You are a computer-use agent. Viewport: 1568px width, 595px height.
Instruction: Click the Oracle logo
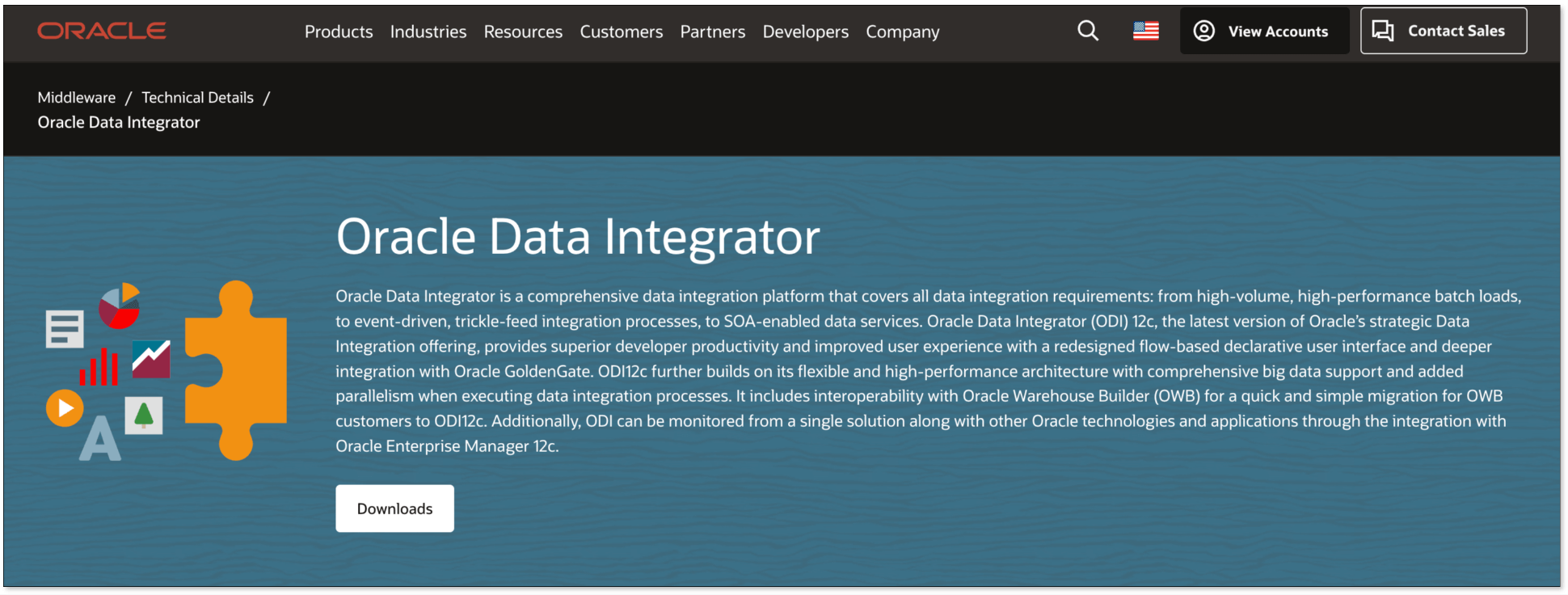[102, 31]
